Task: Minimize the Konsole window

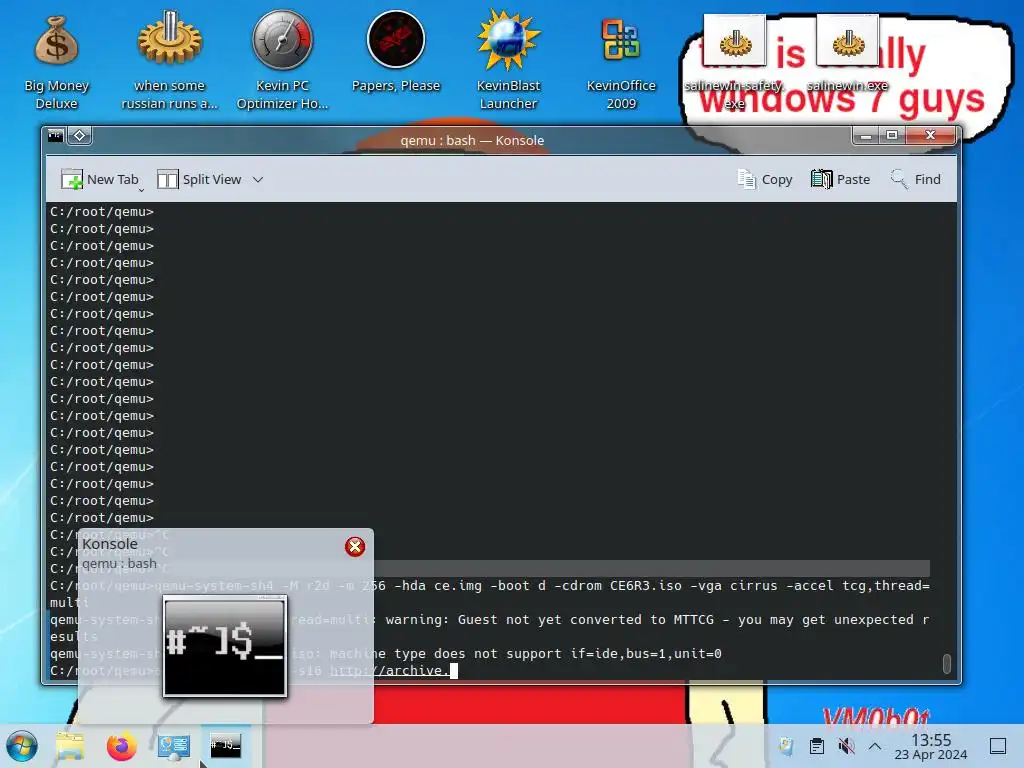Action: coord(866,136)
